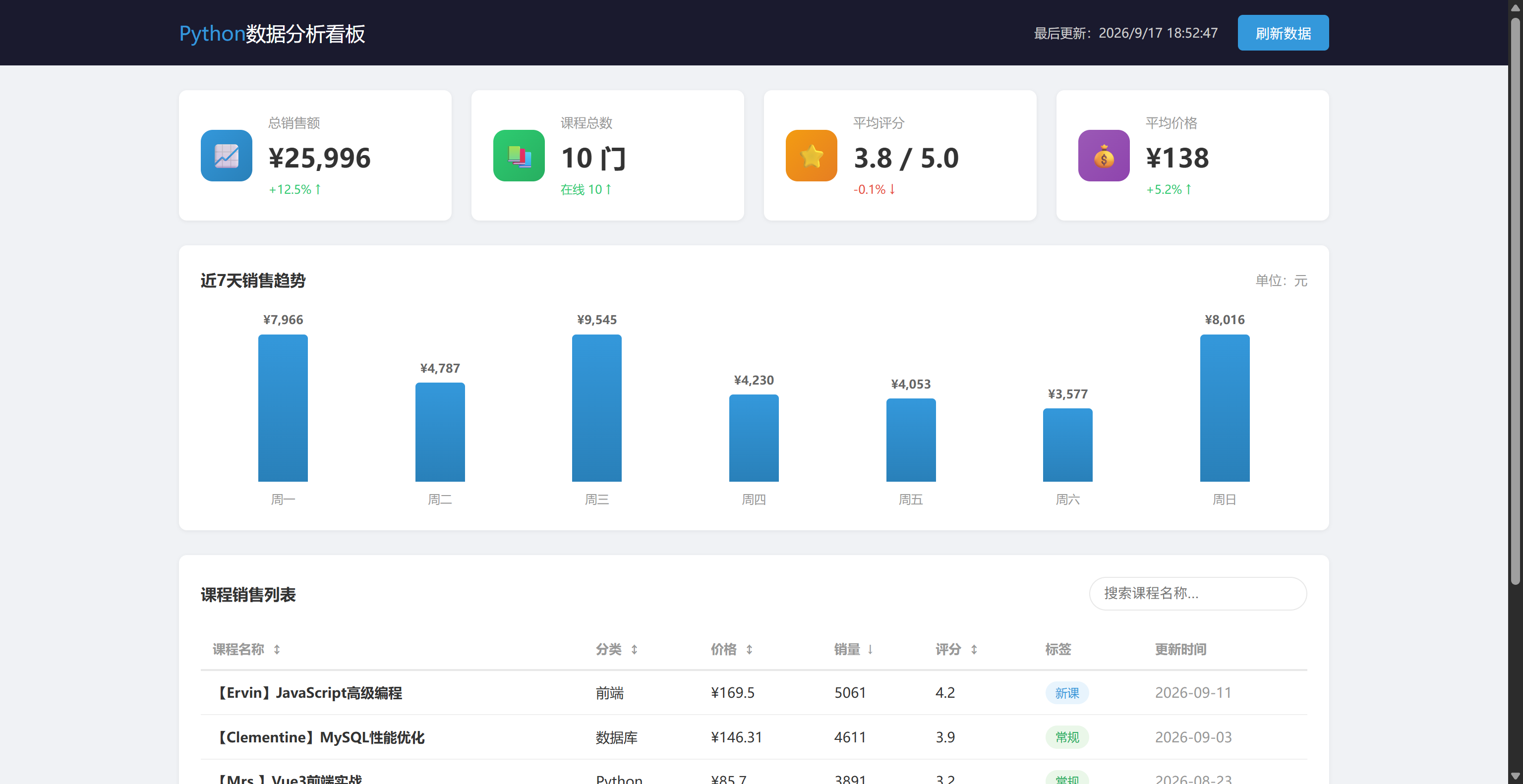Viewport: 1523px width, 784px height.
Task: Click the ¥4,787 bar value label
Action: [x=440, y=368]
